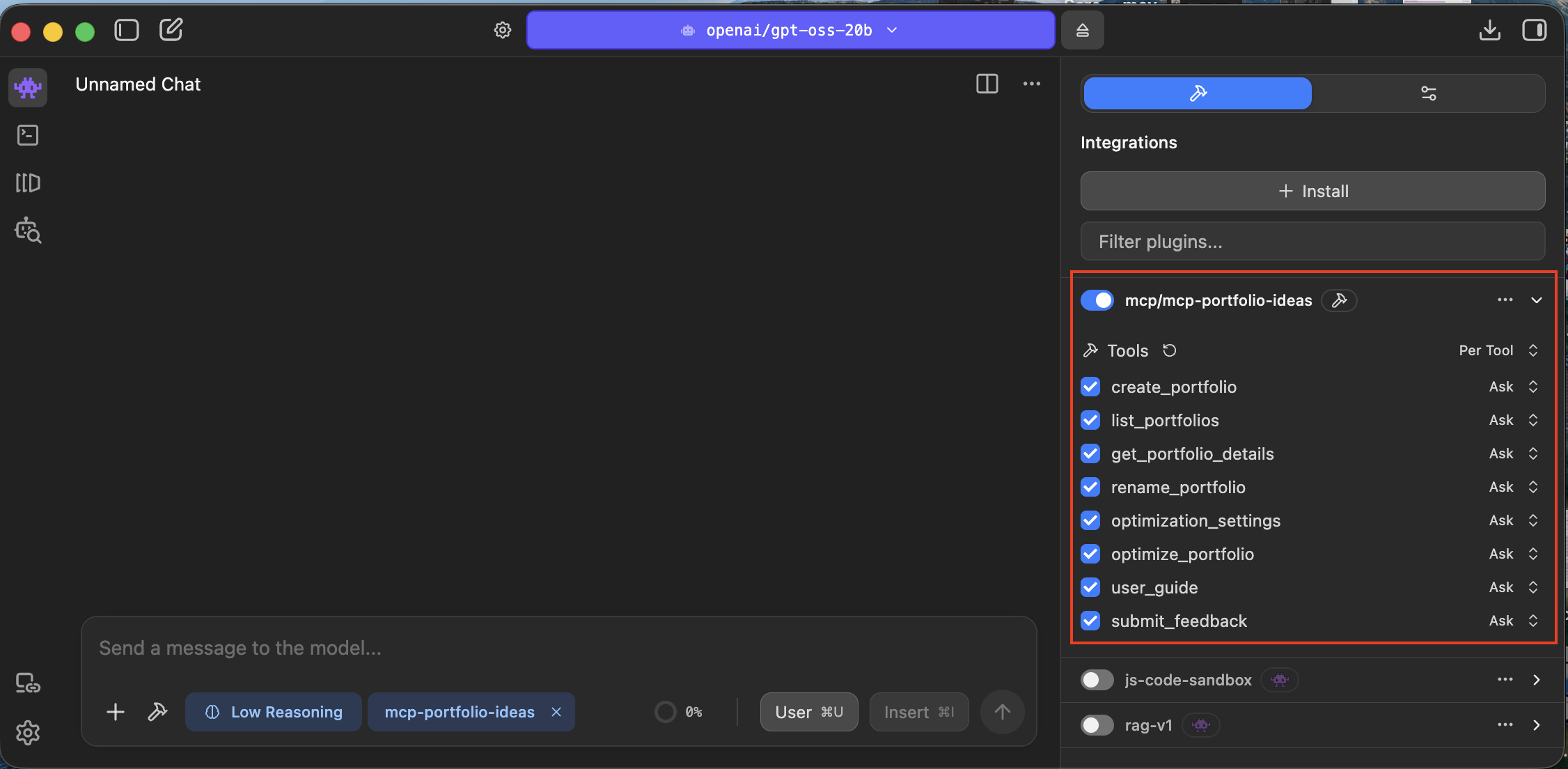The image size is (1568, 769).
Task: Change the Ask permission for rename_portfolio
Action: coord(1513,487)
